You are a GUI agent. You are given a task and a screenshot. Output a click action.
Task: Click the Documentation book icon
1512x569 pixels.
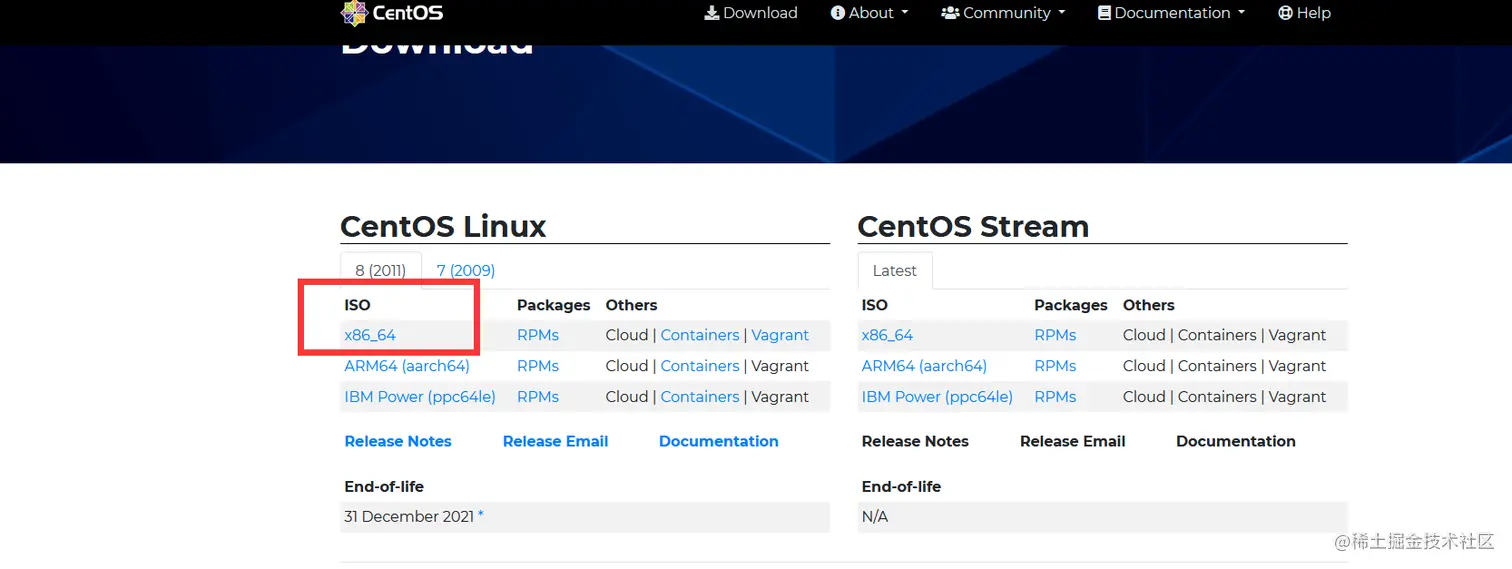[1104, 13]
